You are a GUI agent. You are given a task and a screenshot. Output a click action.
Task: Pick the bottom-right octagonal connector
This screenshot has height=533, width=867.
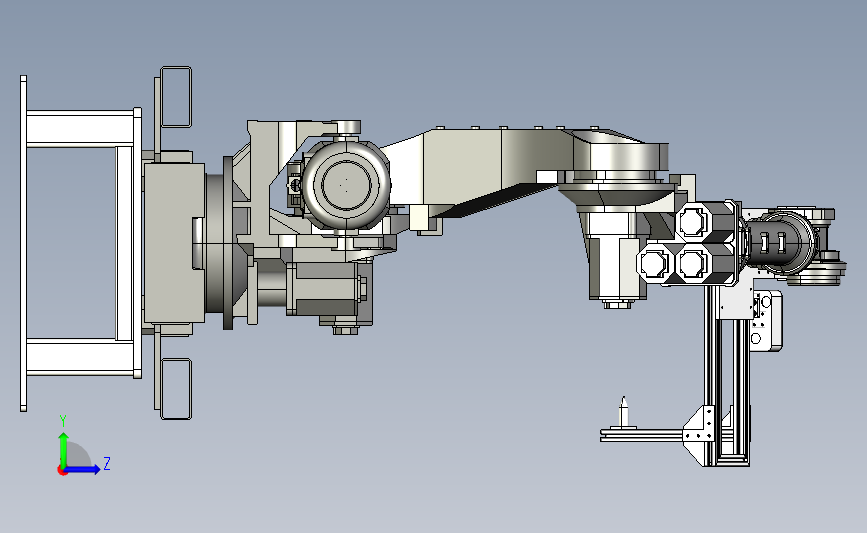click(692, 263)
